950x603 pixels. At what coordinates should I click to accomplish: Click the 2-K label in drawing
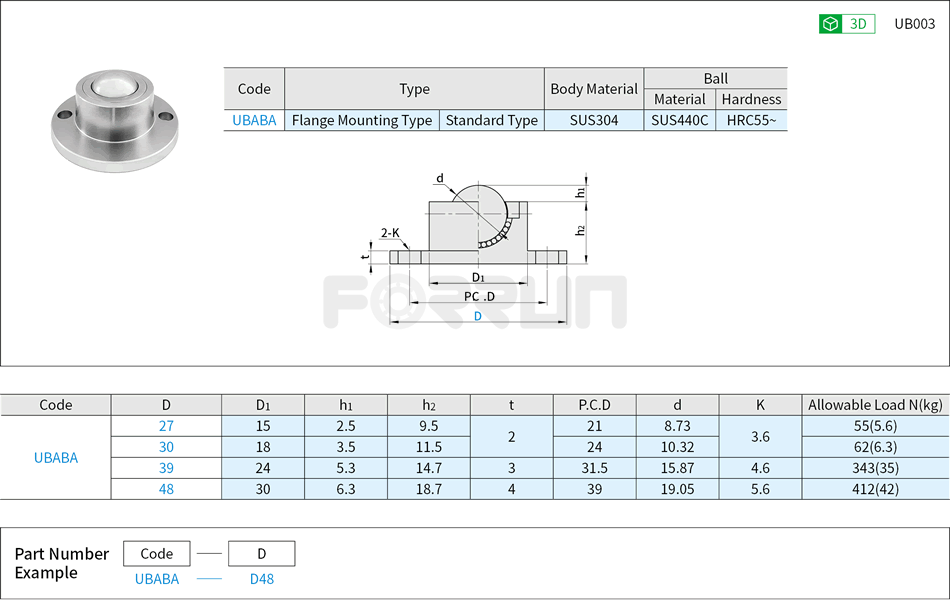[x=390, y=233]
